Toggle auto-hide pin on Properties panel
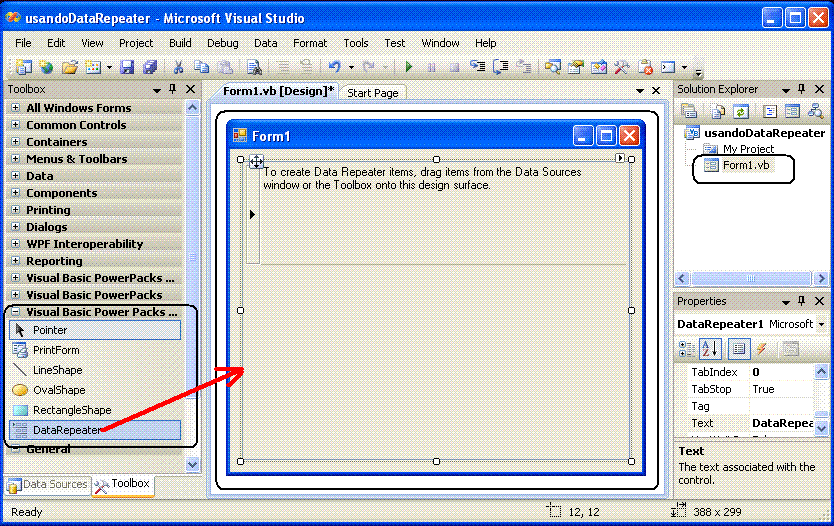 click(802, 301)
